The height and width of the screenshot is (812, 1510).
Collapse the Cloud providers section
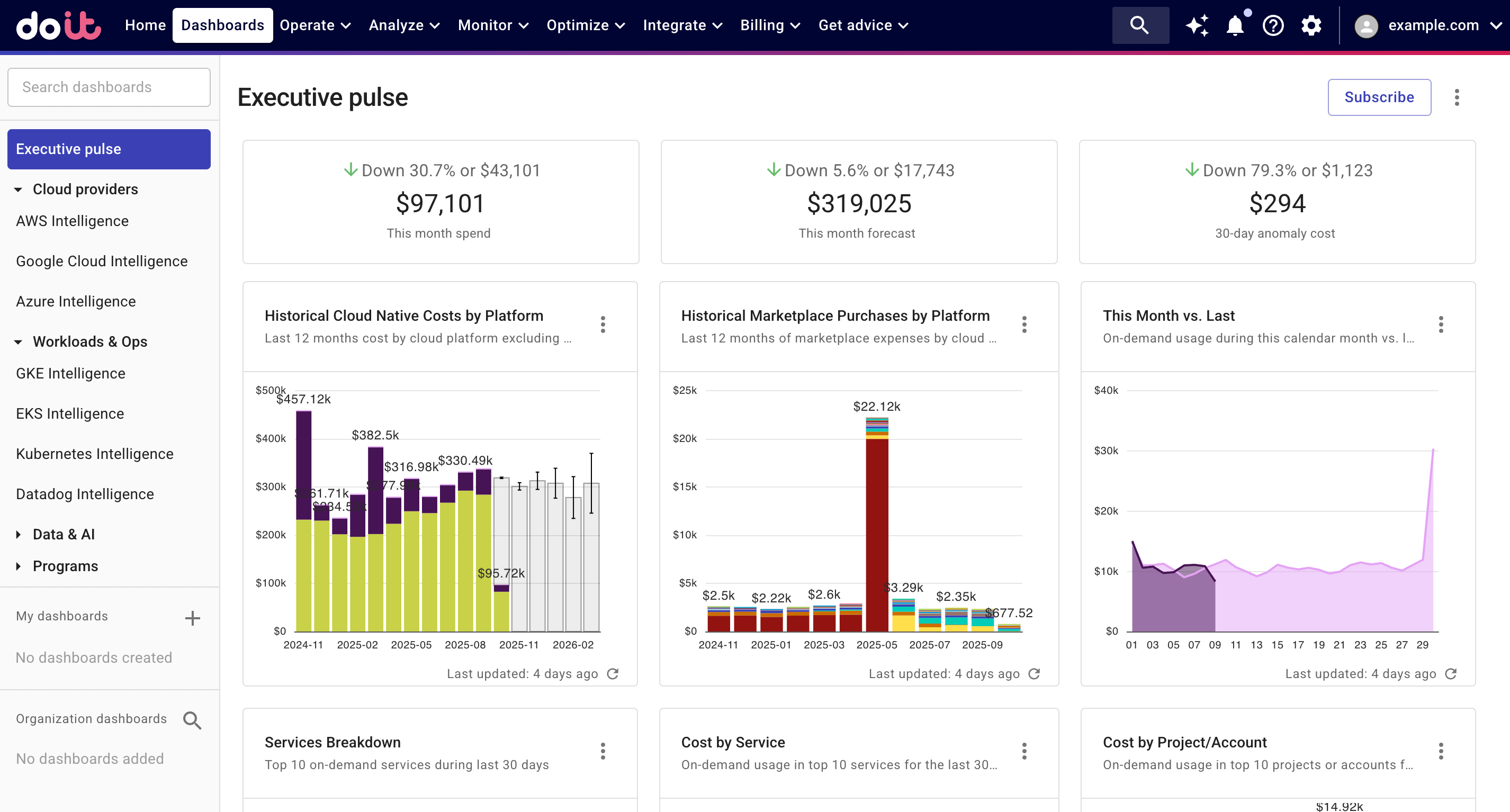(18, 189)
